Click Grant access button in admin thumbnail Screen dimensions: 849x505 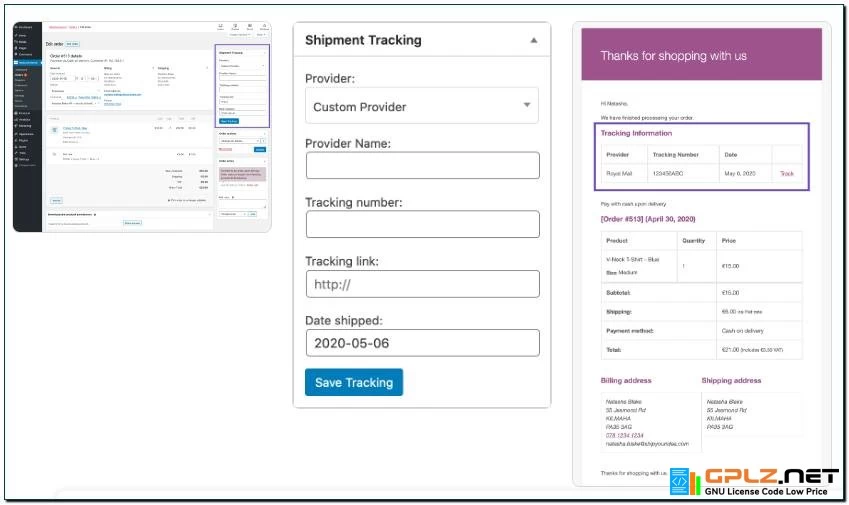[x=132, y=223]
